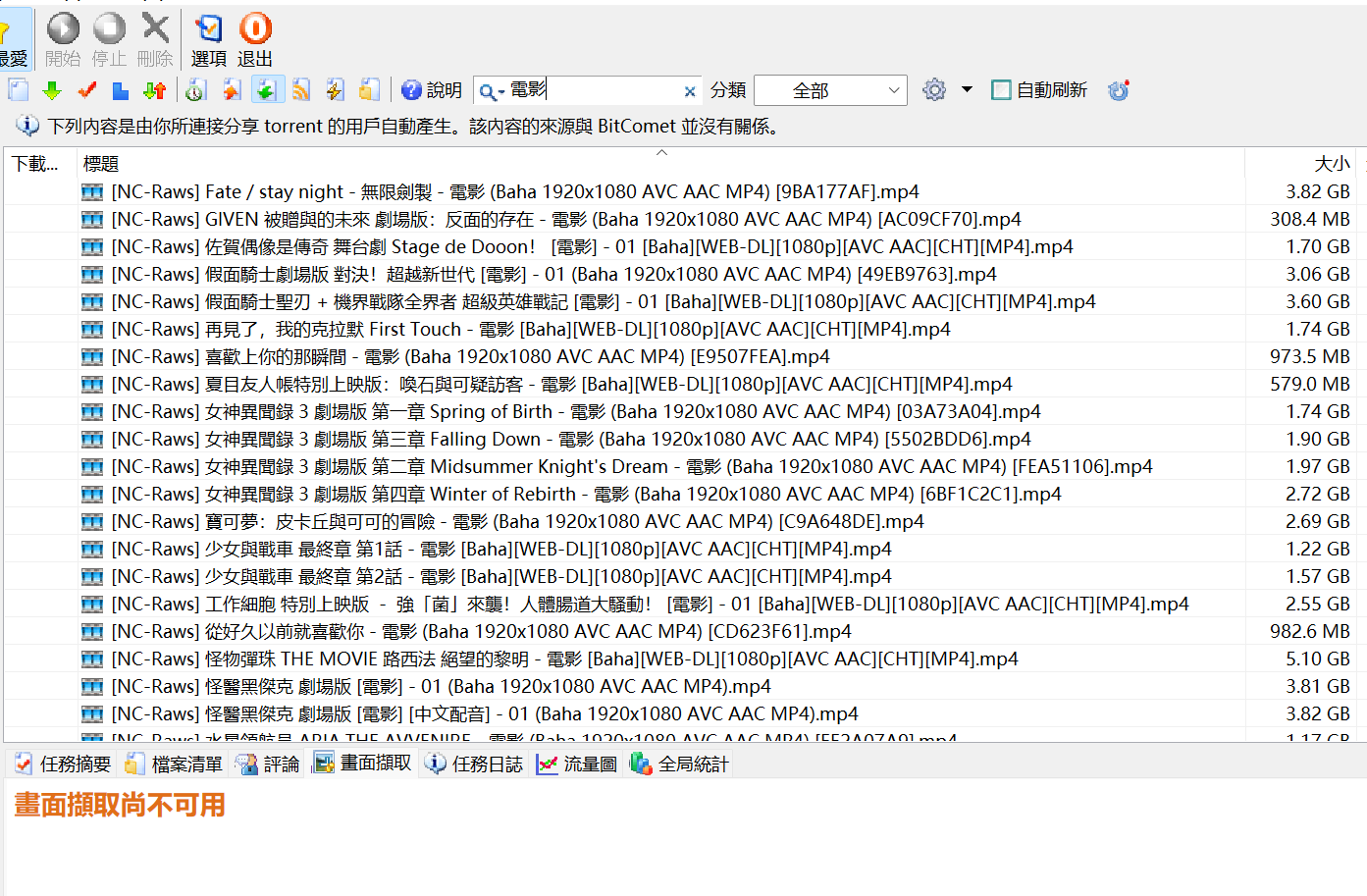Click the lightning bolt document icon
The height and width of the screenshot is (896, 1367).
pyautogui.click(x=335, y=90)
